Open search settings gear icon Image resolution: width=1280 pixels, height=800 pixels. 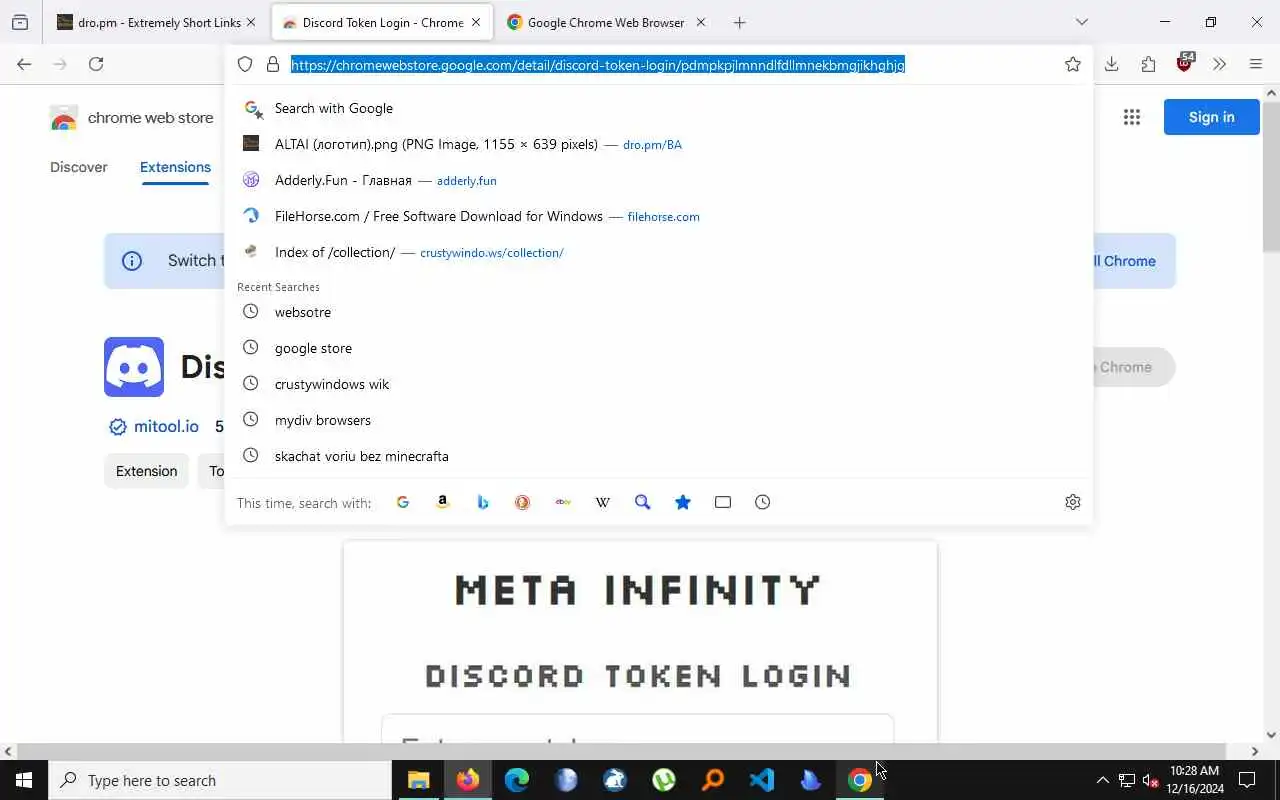click(1073, 502)
